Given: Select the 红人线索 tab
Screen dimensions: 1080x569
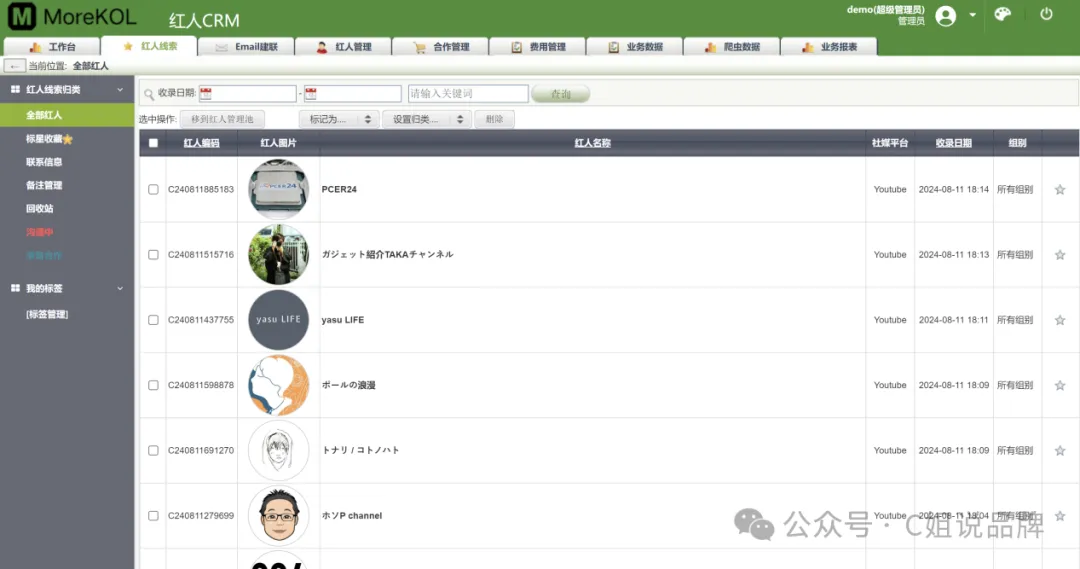Looking at the screenshot, I should point(149,46).
